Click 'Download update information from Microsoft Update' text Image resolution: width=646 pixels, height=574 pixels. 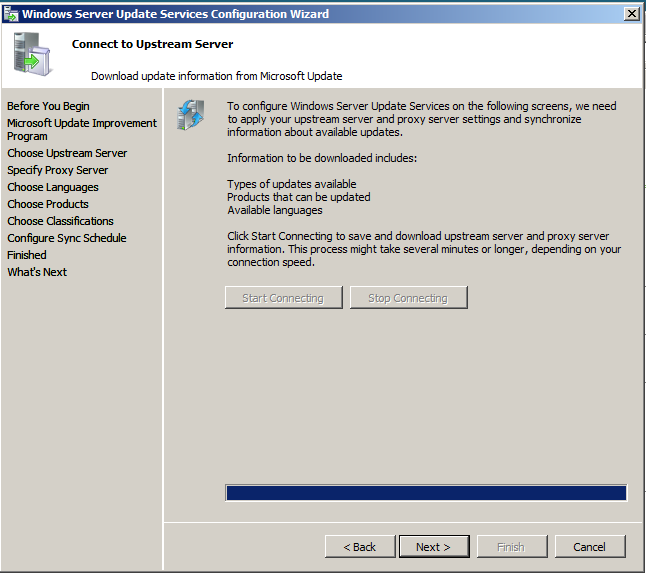[x=217, y=76]
